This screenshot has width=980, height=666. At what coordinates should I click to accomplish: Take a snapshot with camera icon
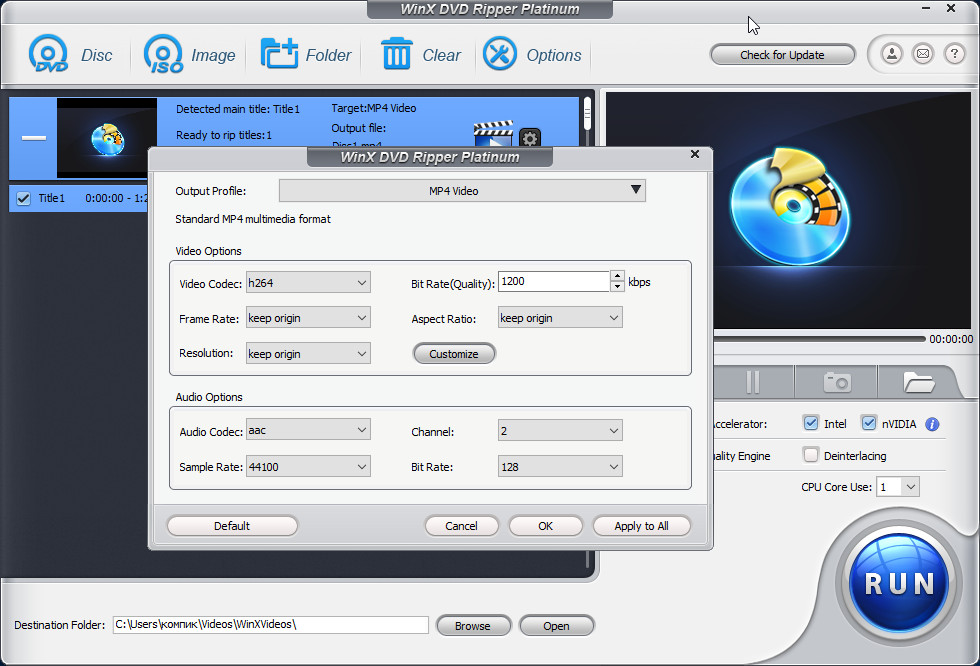(x=837, y=382)
